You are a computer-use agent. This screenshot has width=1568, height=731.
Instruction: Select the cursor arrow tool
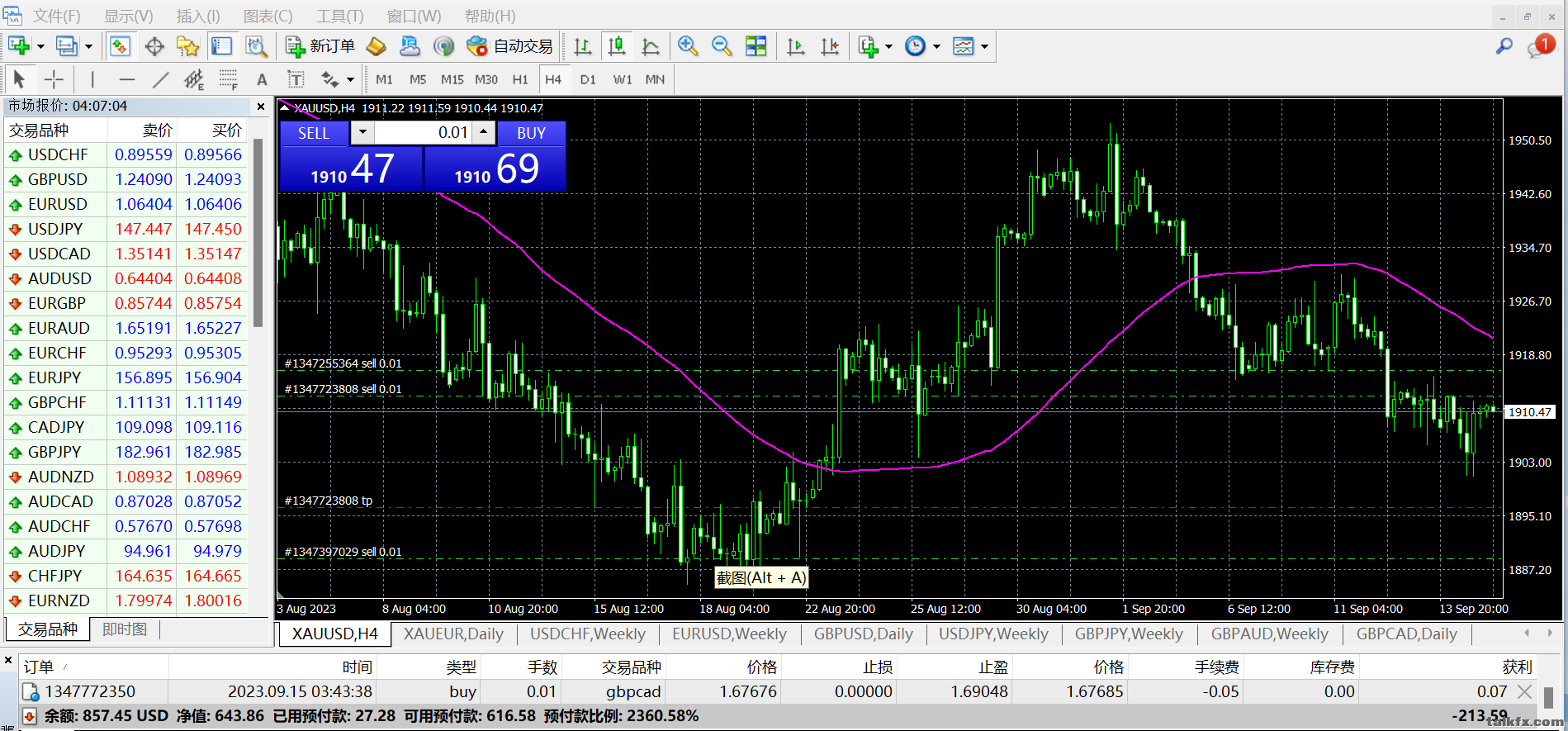(x=20, y=79)
